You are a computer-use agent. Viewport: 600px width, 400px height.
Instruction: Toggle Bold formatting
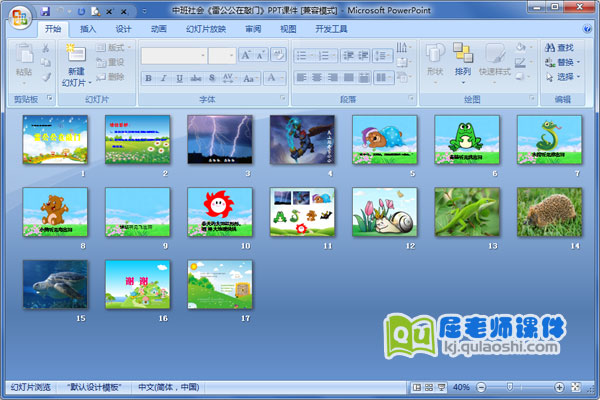point(148,78)
